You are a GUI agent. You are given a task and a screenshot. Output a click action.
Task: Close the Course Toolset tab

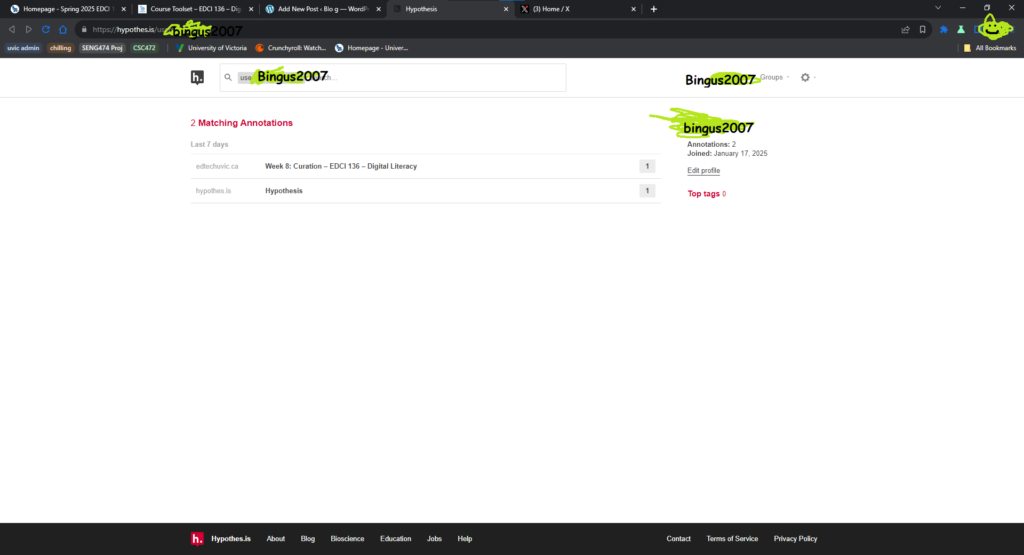click(251, 9)
